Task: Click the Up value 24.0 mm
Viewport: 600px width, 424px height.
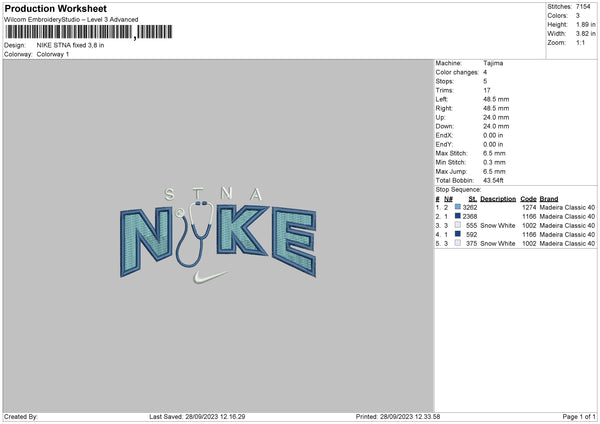Action: [x=496, y=117]
